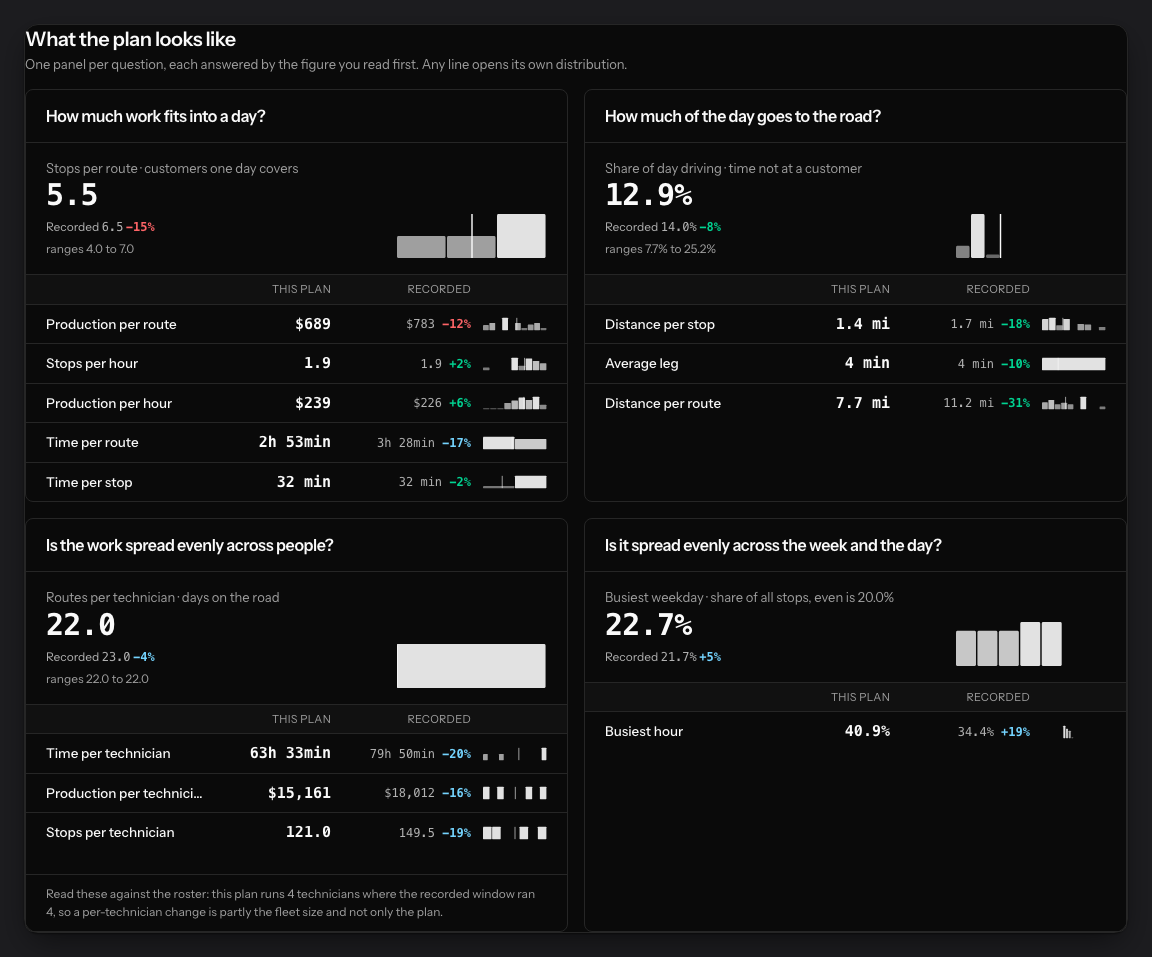Click the Stops per route histogram

[x=471, y=236]
